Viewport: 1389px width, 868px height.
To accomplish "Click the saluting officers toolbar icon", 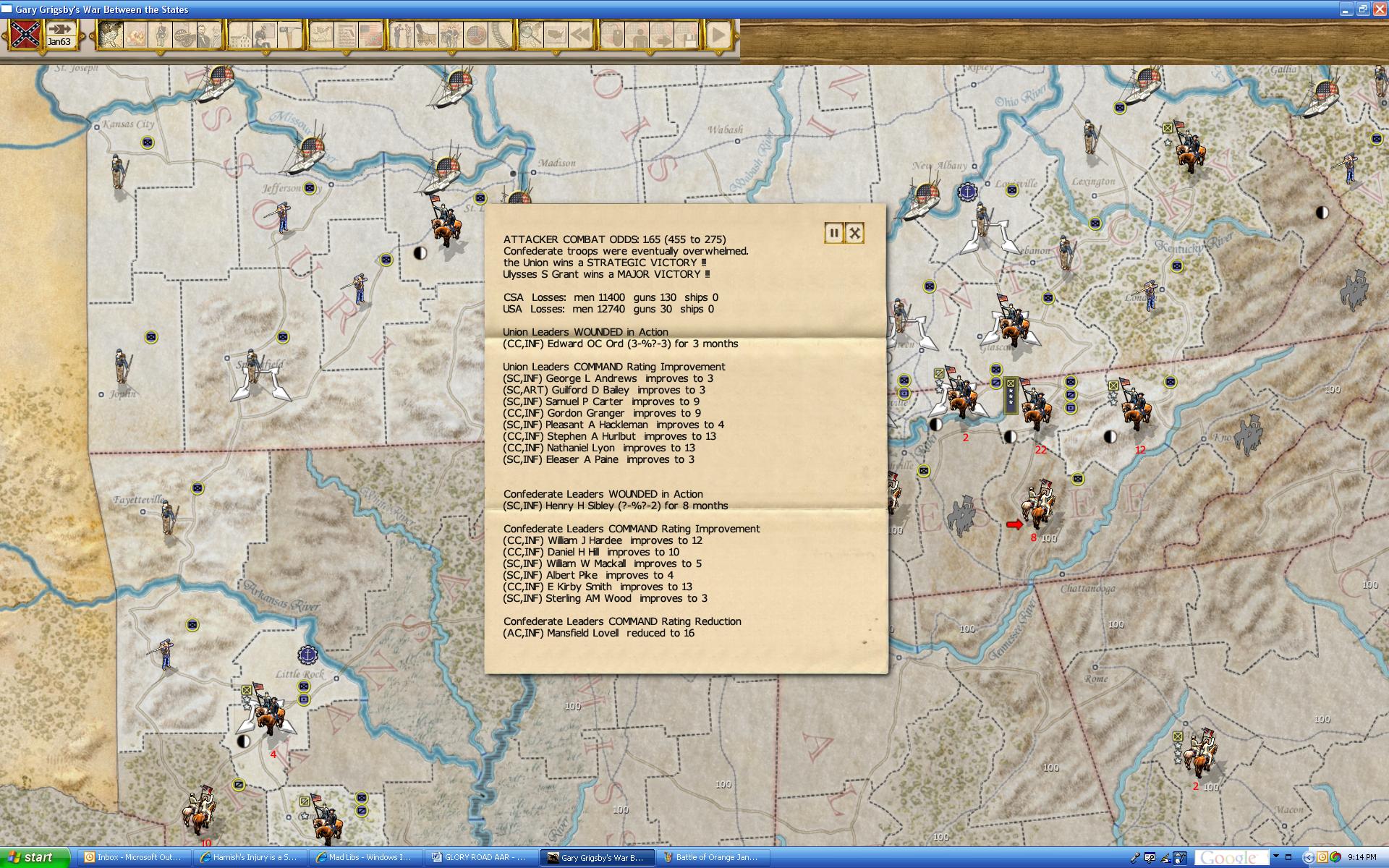I will pyautogui.click(x=402, y=34).
